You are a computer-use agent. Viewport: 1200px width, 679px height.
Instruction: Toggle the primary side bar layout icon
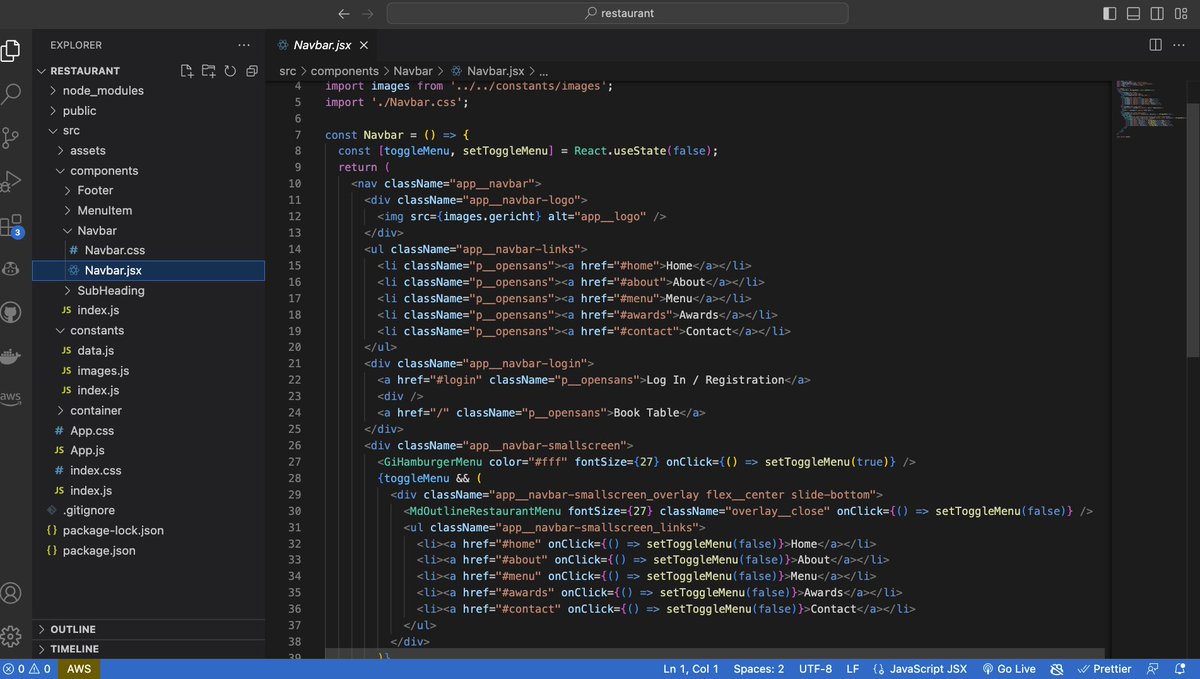coord(1110,14)
